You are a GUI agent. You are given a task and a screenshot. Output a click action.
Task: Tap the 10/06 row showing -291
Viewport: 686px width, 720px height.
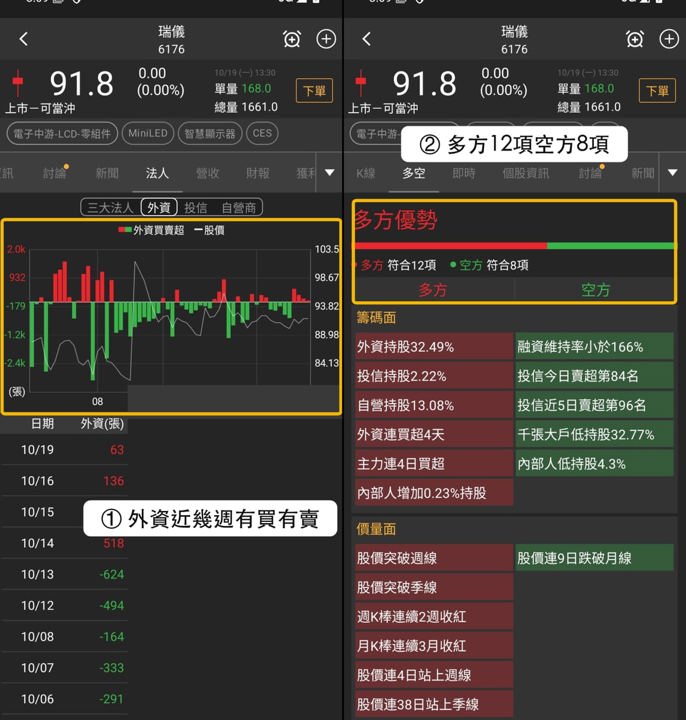tap(64, 699)
